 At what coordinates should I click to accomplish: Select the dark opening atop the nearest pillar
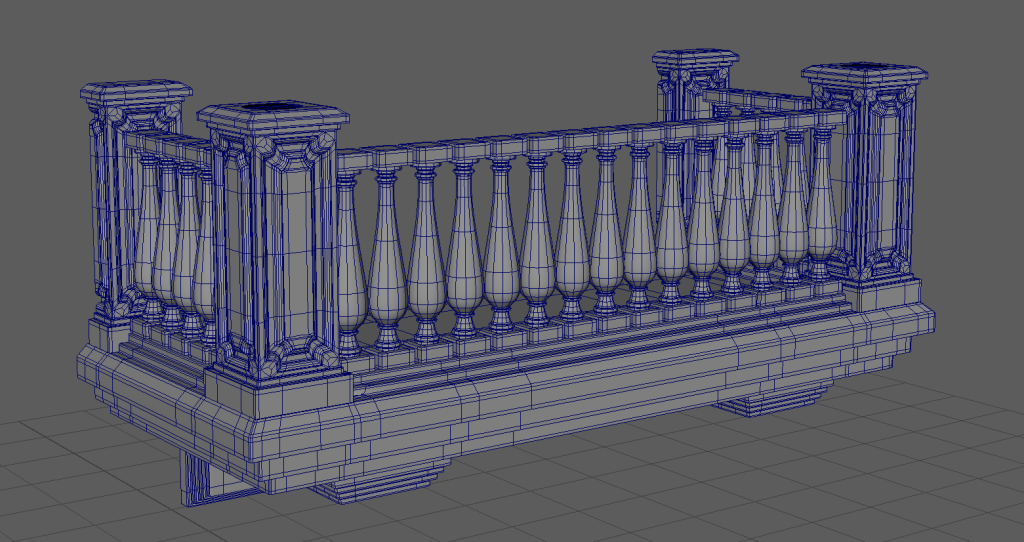point(272,107)
